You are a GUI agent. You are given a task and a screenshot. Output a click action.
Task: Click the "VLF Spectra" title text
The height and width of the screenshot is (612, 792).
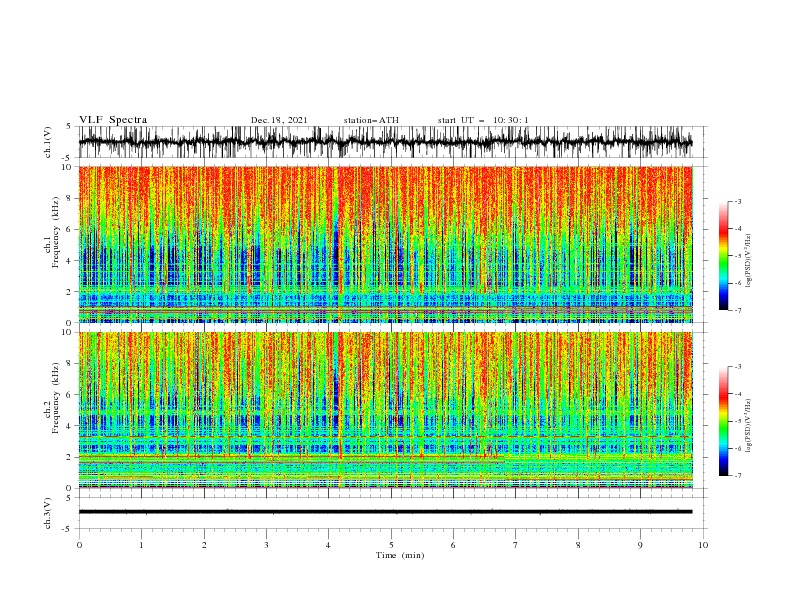click(113, 120)
